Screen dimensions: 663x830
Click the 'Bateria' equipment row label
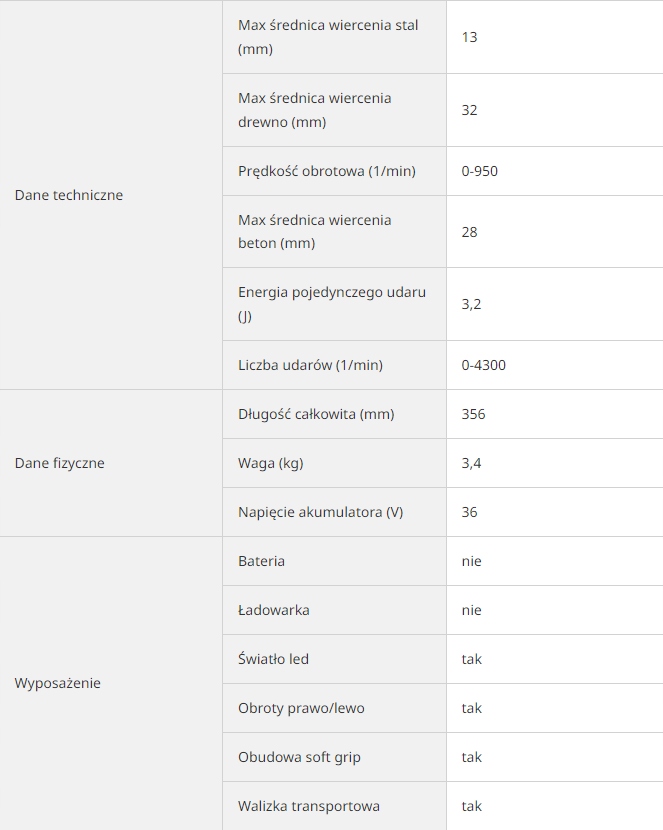coord(261,561)
